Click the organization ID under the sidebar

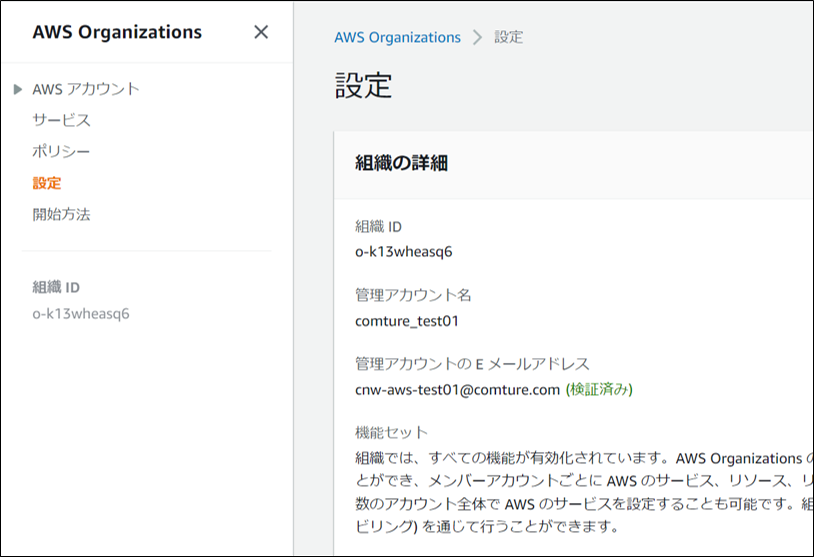(x=81, y=314)
